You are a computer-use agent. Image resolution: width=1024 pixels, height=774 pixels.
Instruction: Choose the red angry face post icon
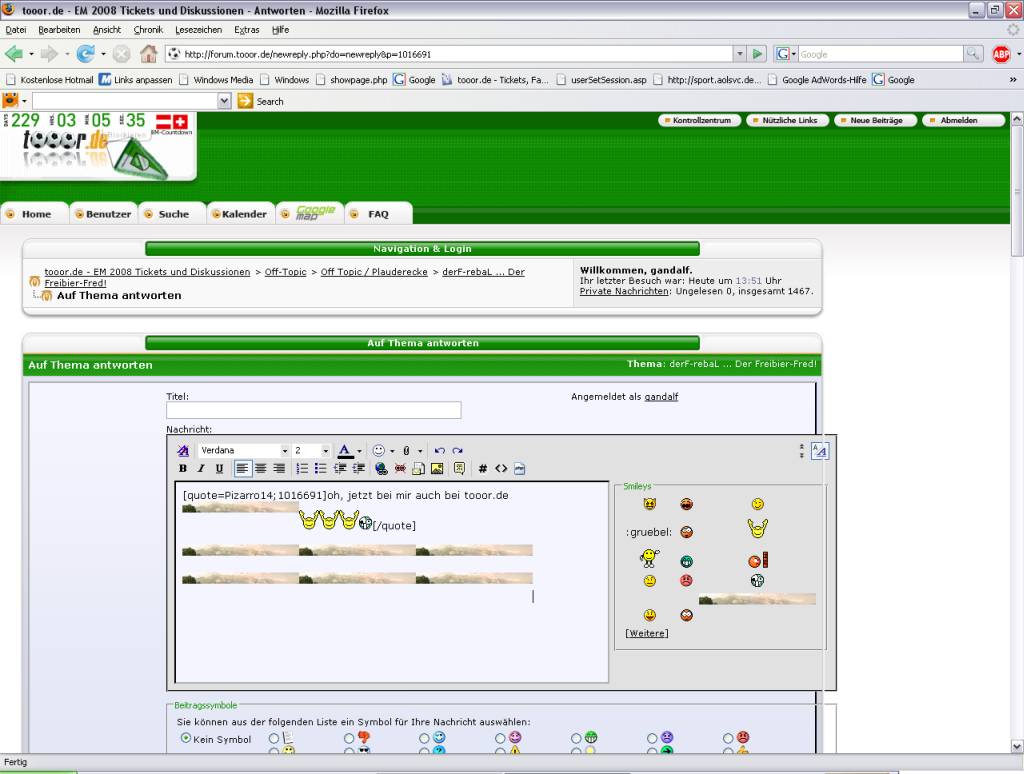(729, 739)
